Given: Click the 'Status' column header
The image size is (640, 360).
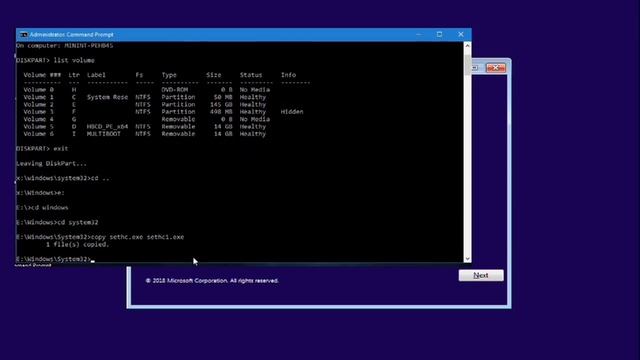Looking at the screenshot, I should [251, 75].
